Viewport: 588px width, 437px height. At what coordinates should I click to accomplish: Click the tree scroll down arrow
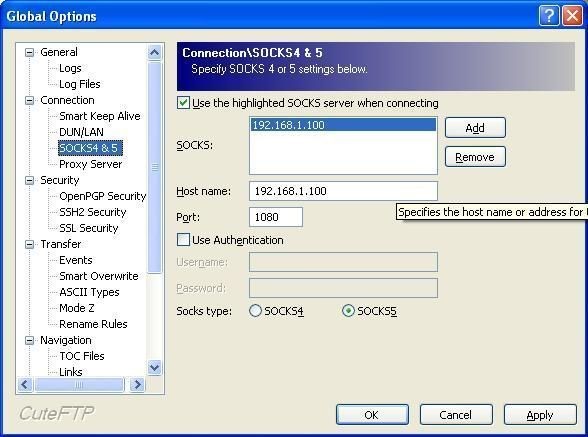[x=154, y=367]
